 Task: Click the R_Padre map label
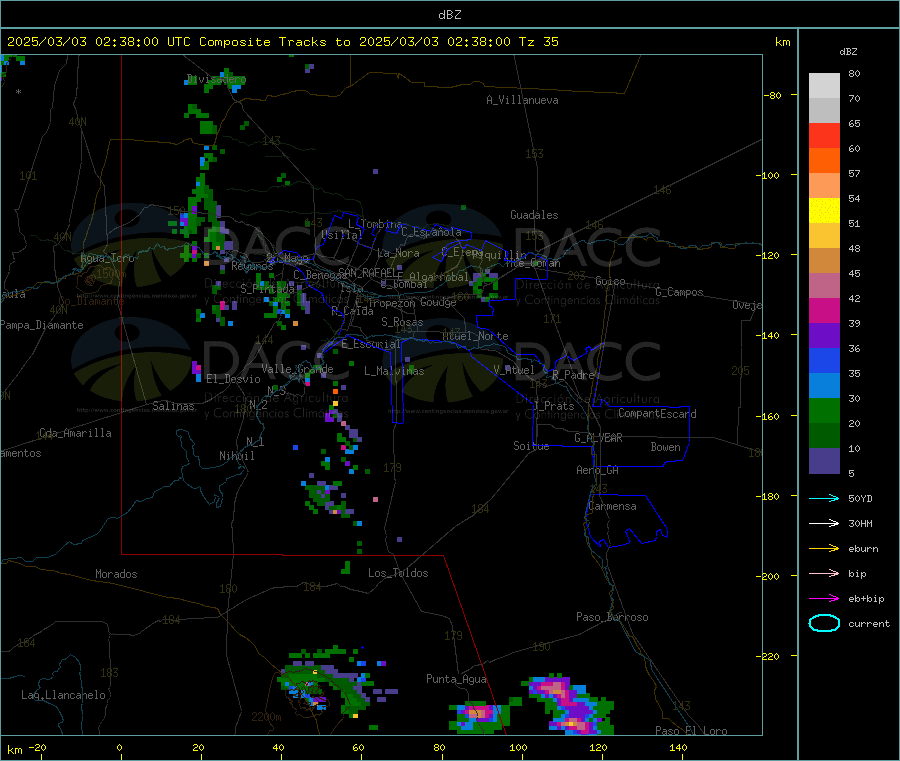pyautogui.click(x=573, y=375)
